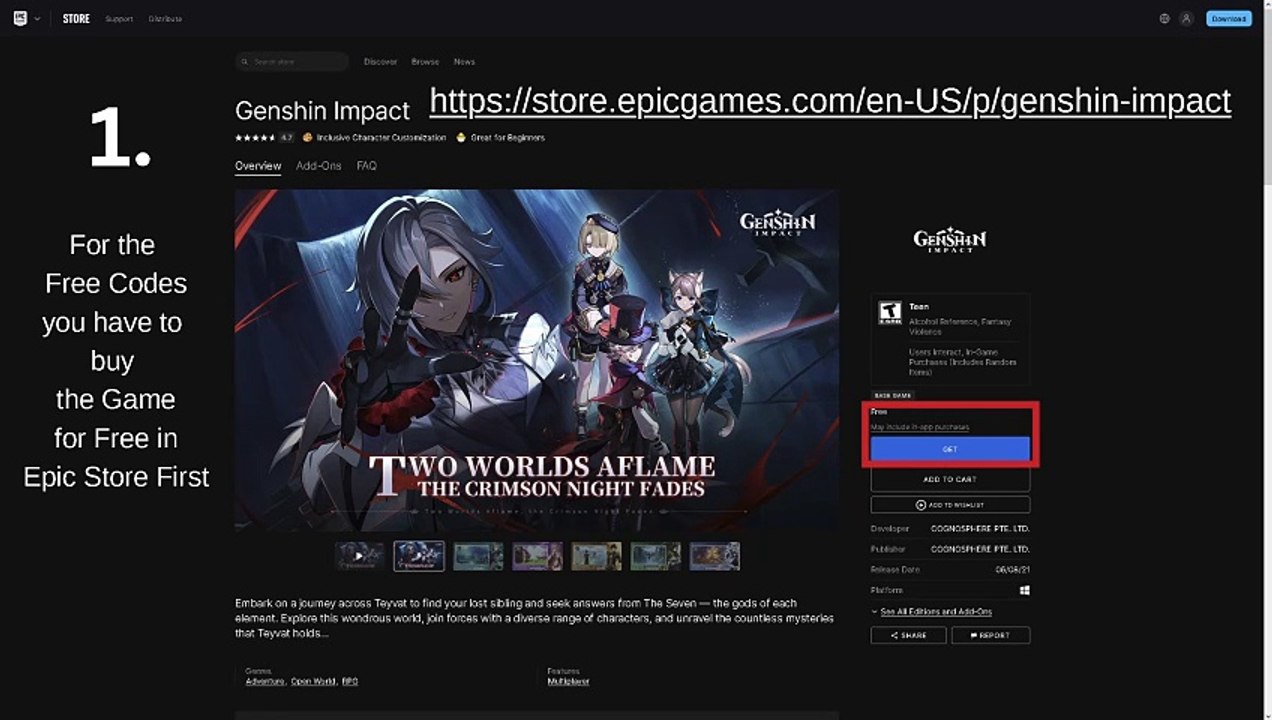The image size is (1272, 720).
Task: Click the SHARE button
Action: (x=908, y=635)
